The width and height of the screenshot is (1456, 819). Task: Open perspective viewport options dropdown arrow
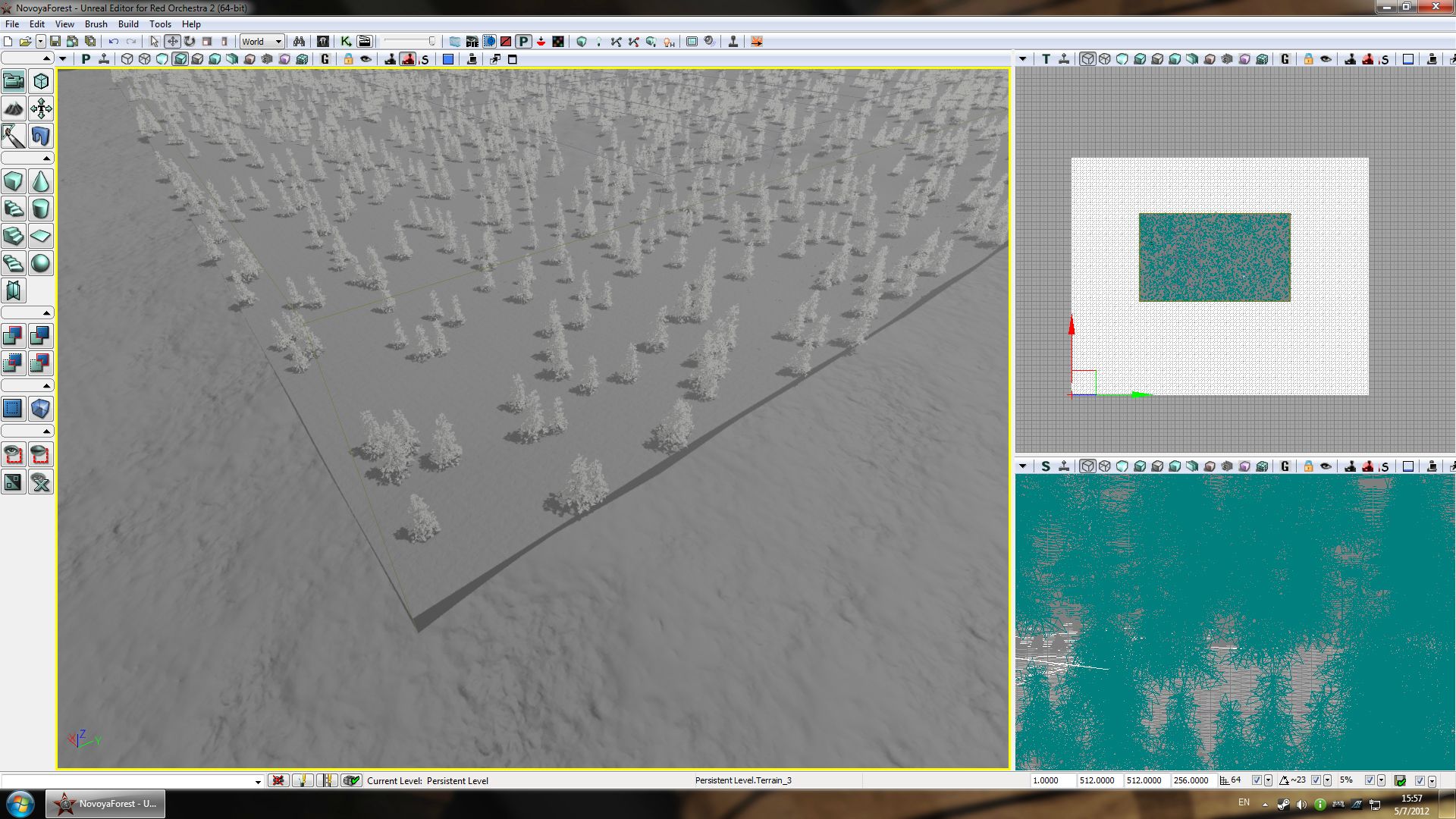coord(63,58)
